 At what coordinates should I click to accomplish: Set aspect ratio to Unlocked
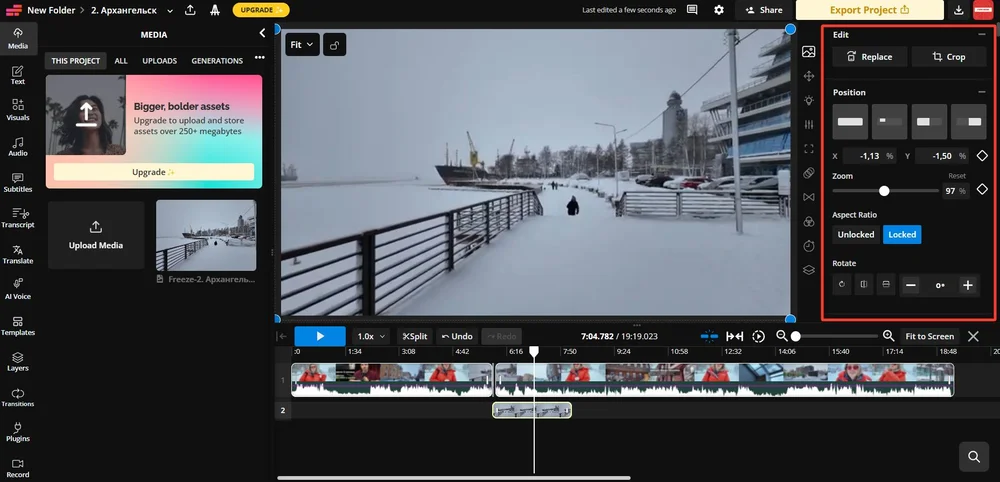pyautogui.click(x=856, y=235)
